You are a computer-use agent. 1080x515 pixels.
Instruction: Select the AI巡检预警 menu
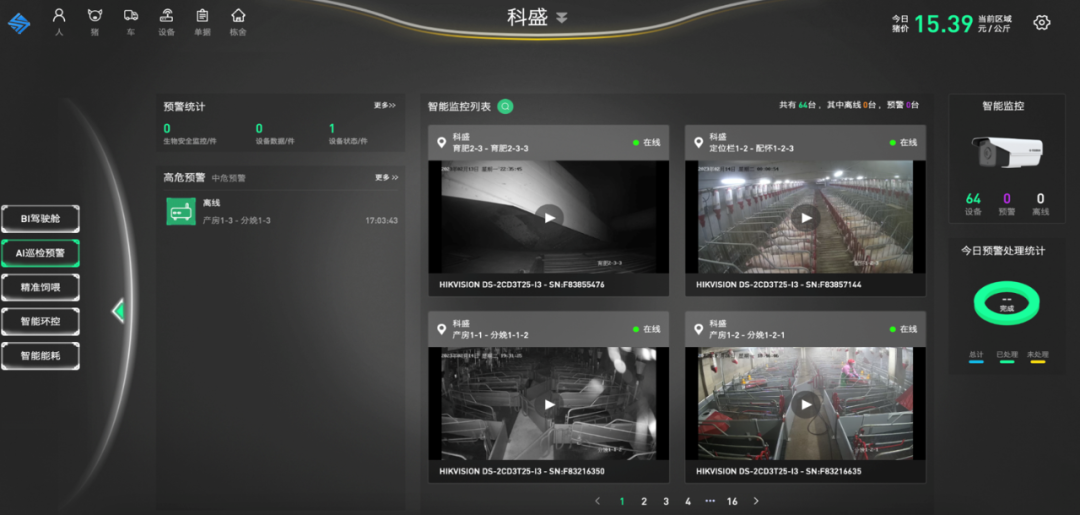pos(40,253)
